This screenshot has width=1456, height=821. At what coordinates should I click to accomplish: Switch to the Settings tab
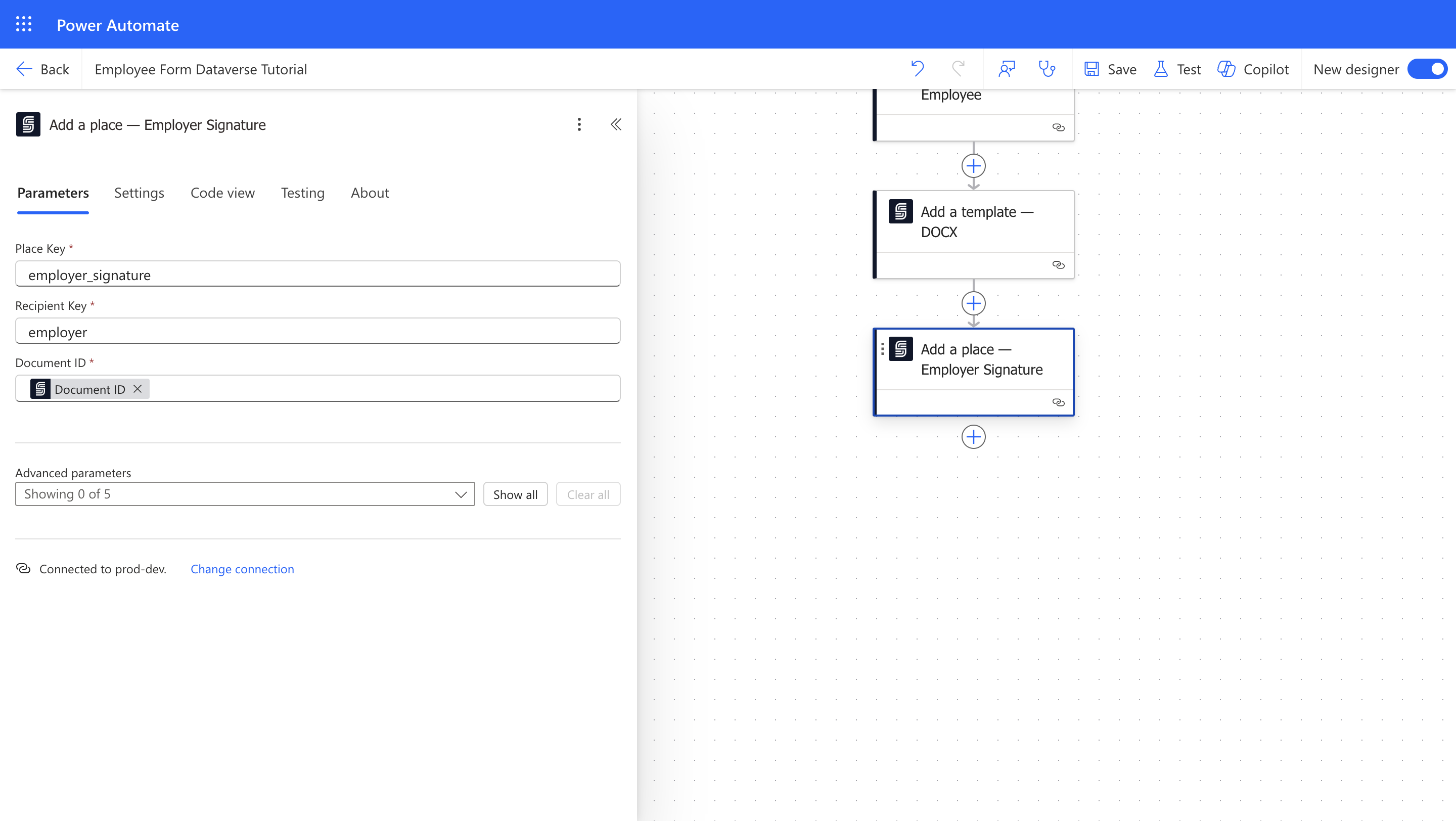pyautogui.click(x=139, y=193)
